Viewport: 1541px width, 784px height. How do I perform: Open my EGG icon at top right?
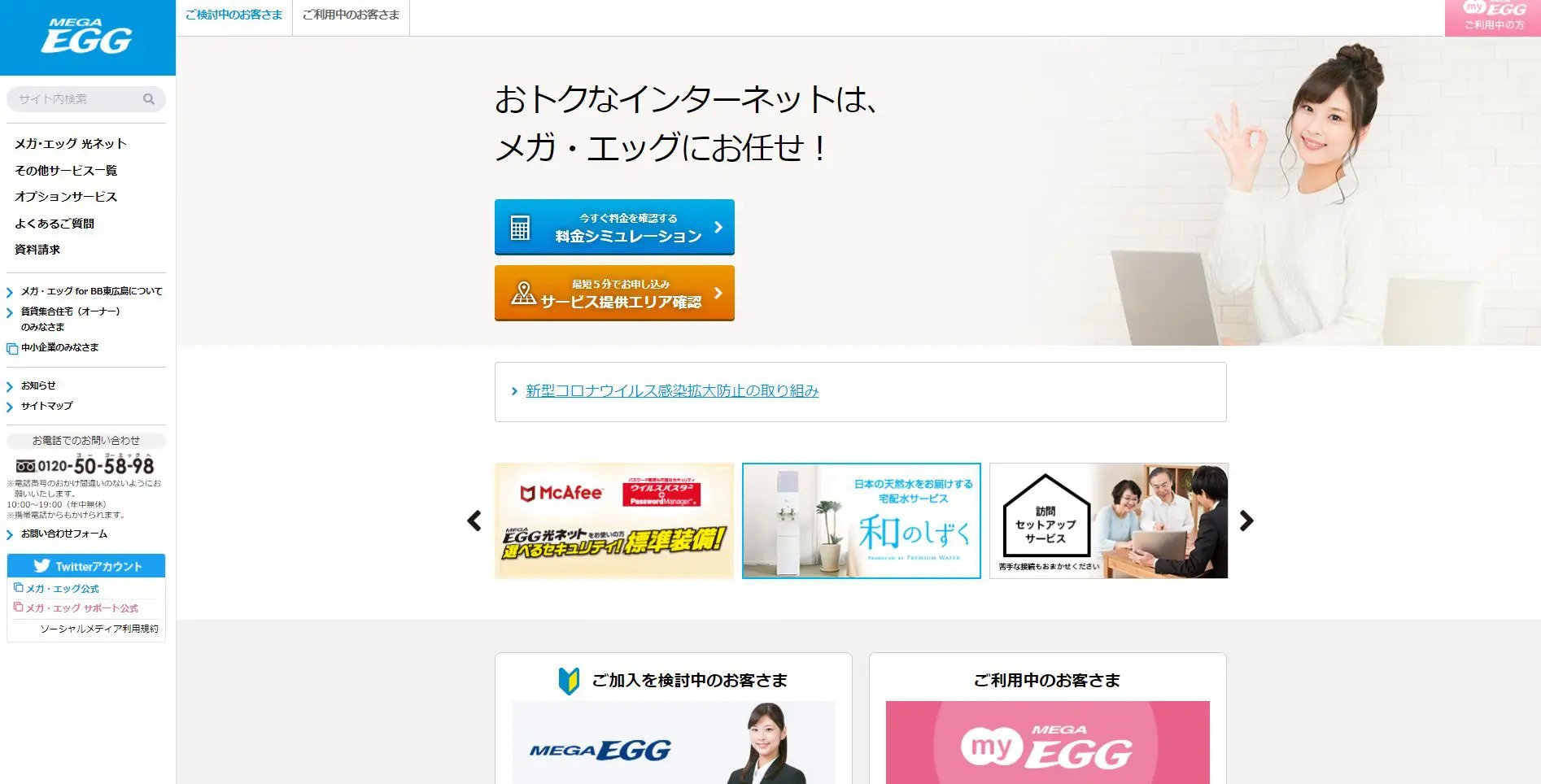tap(1493, 18)
